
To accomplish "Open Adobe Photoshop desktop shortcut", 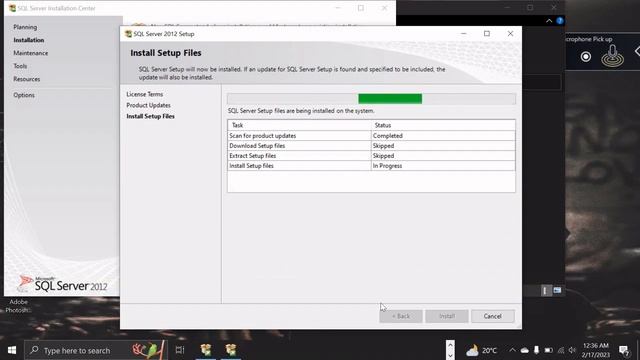I will (x=18, y=306).
